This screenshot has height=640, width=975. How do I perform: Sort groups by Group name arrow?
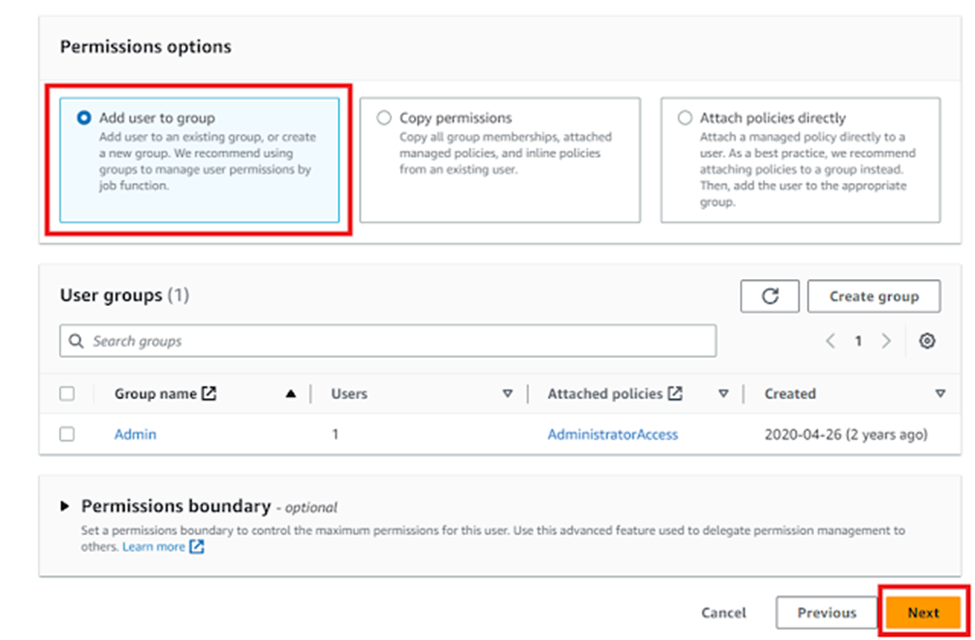pyautogui.click(x=291, y=394)
